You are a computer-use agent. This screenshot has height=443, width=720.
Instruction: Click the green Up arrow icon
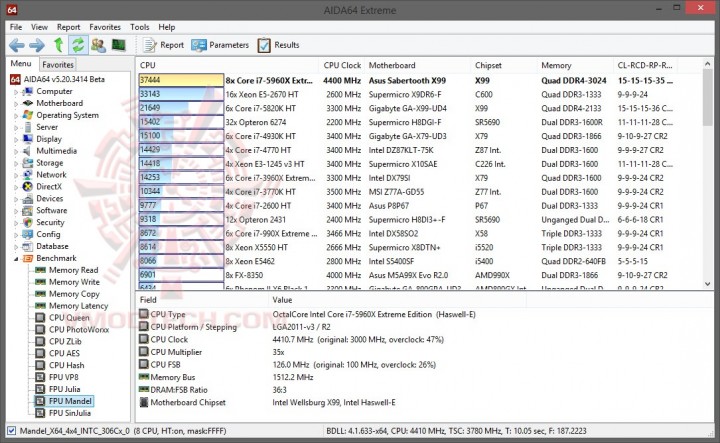pos(58,45)
